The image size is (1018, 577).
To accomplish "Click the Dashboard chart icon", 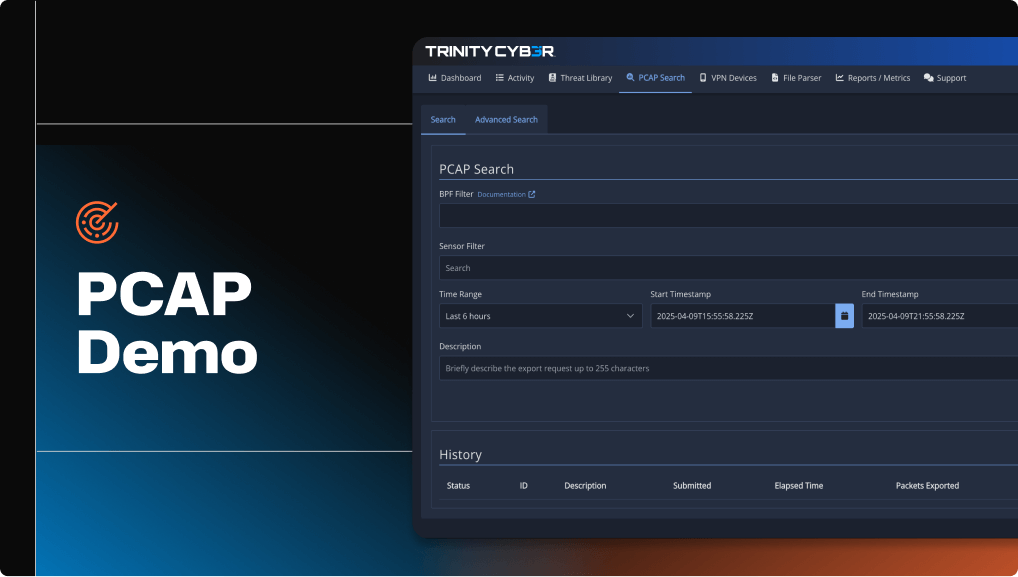I will tap(432, 78).
